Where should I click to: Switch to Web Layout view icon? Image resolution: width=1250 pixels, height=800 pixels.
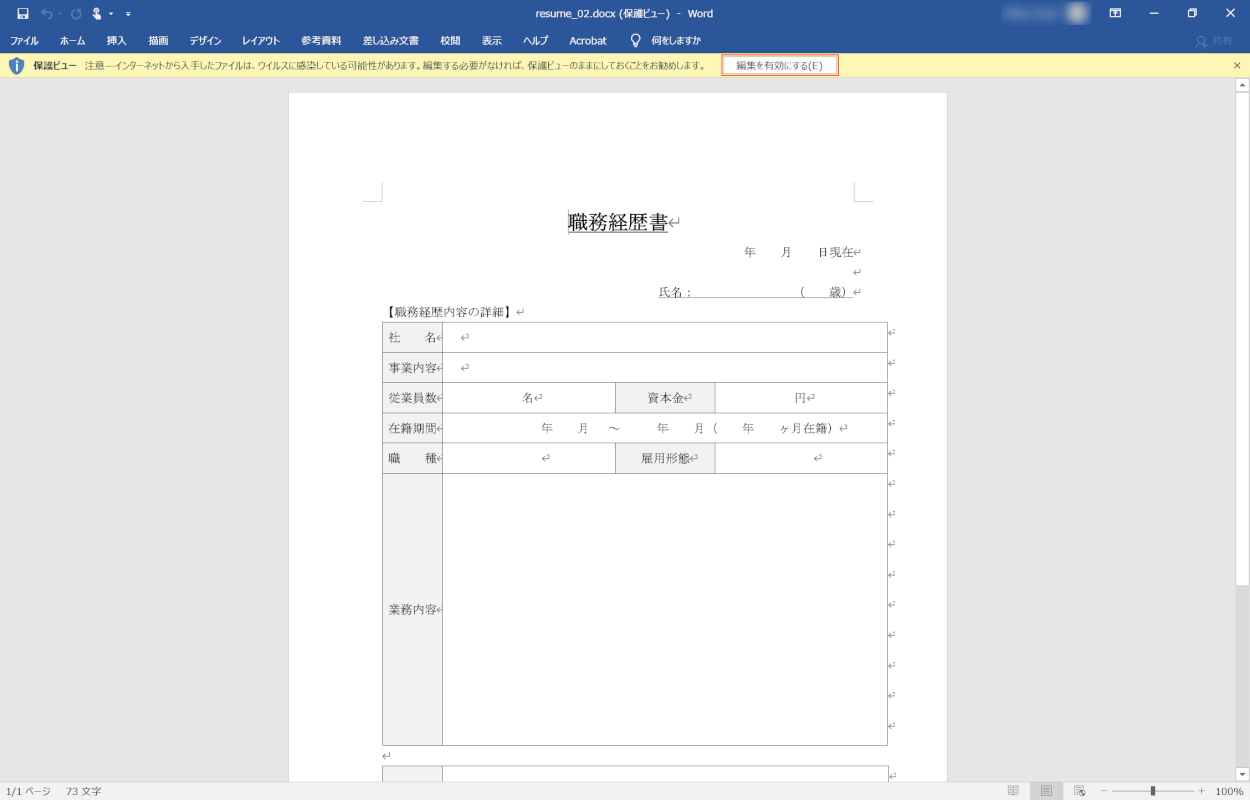click(x=1080, y=791)
